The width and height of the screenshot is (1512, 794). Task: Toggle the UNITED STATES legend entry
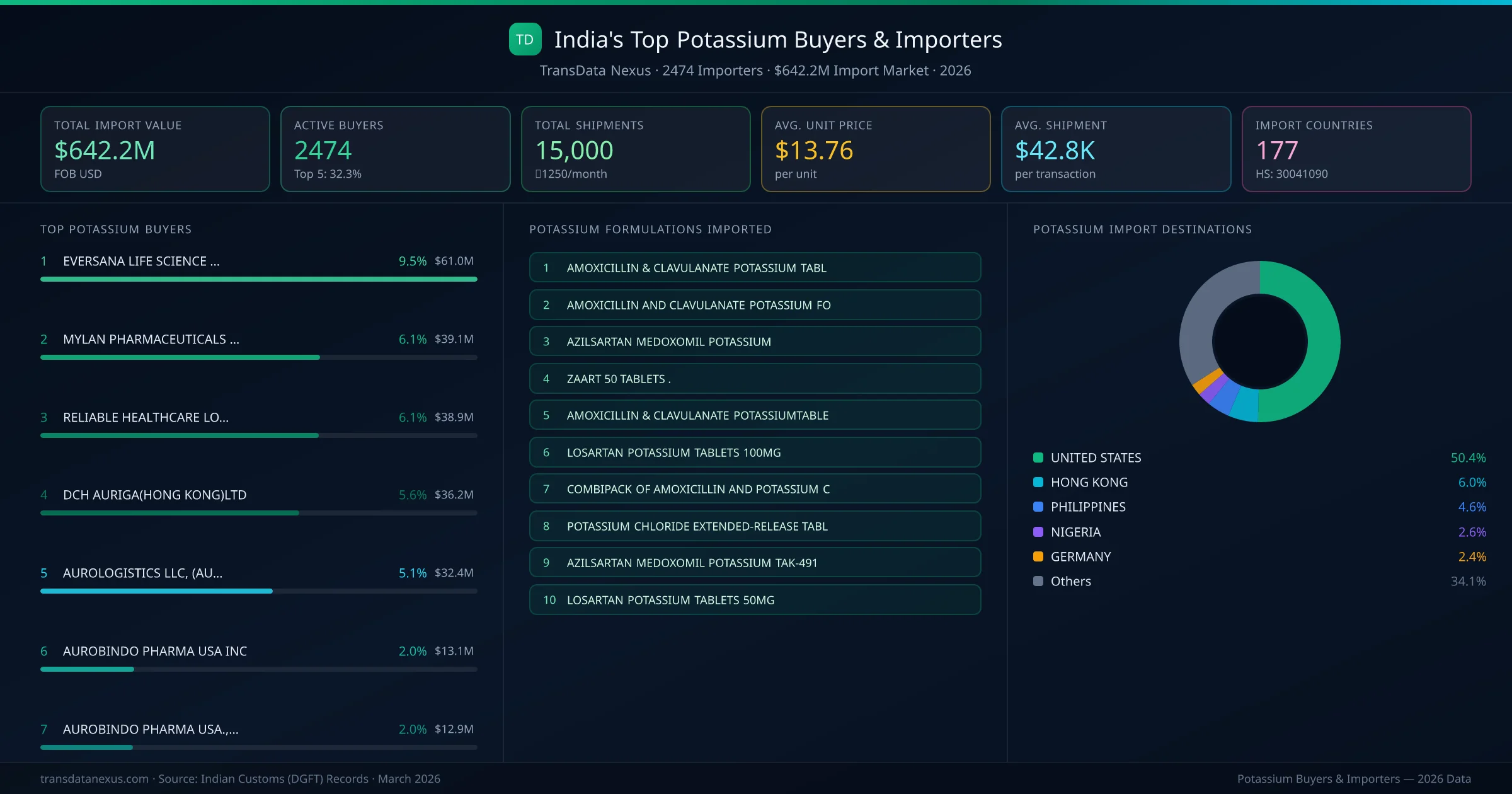click(1096, 457)
